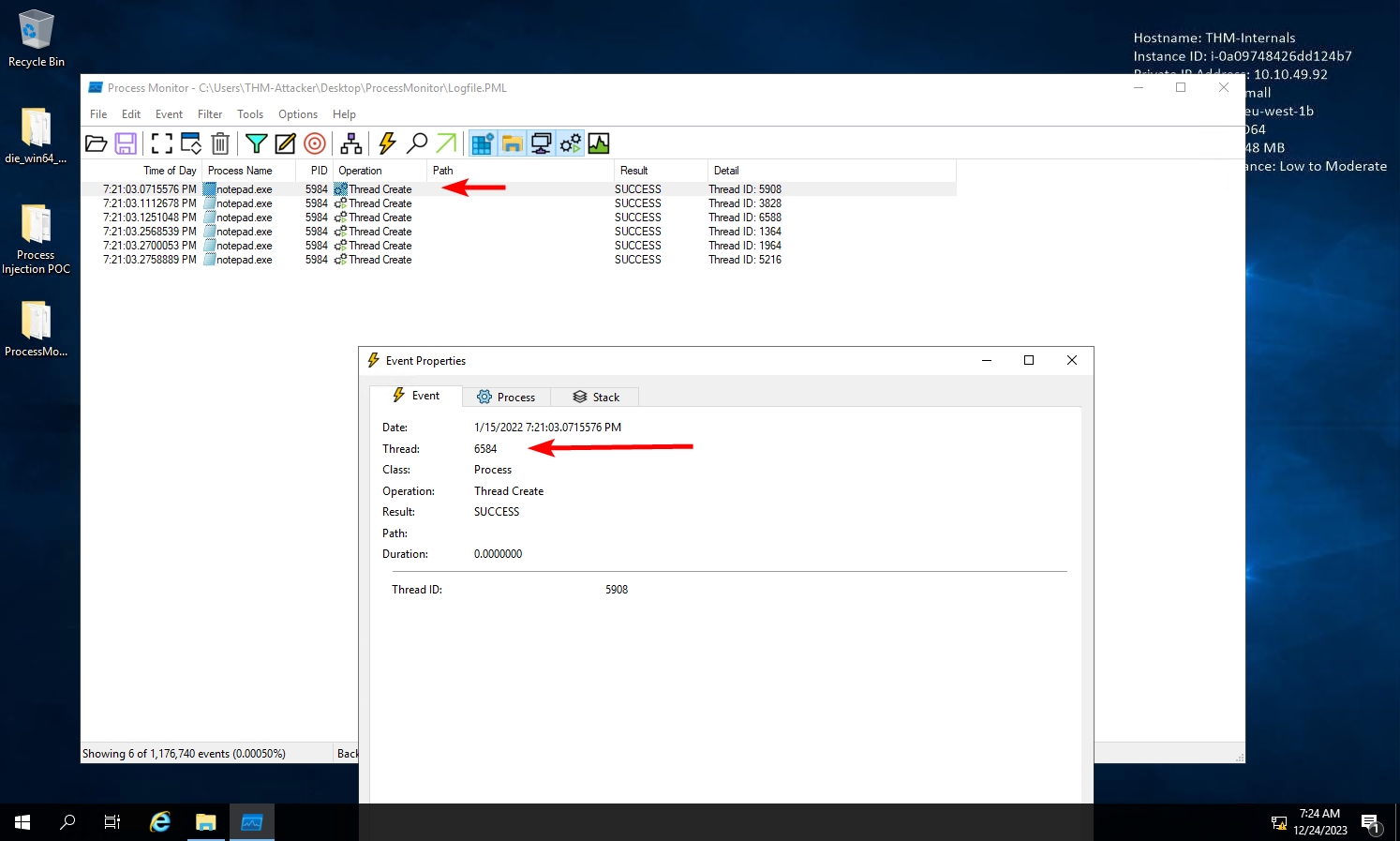Click the taskbar Search icon
This screenshot has width=1400, height=841.
(x=67, y=822)
